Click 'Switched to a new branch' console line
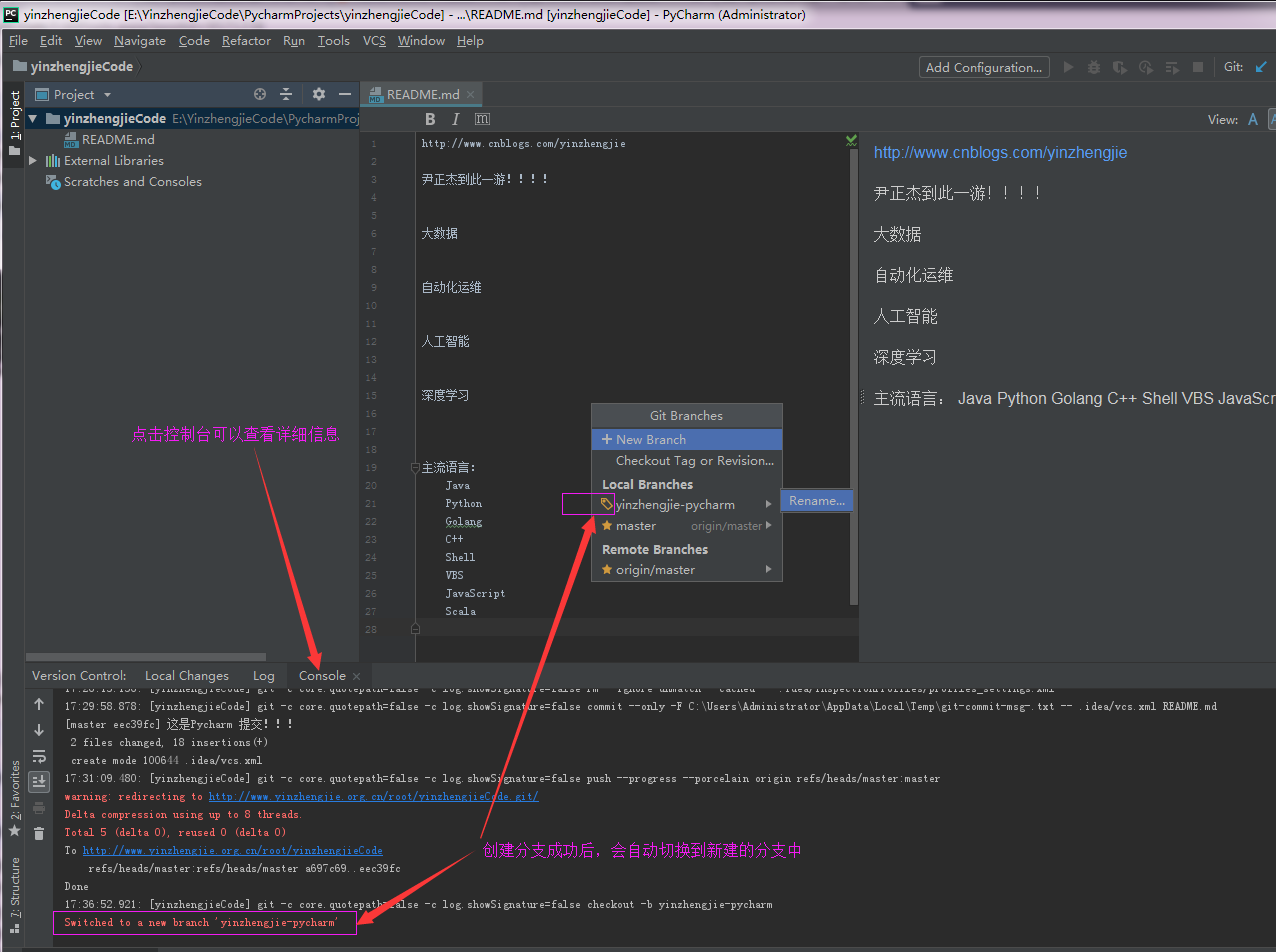Screen dimensions: 1276x952 pos(201,923)
